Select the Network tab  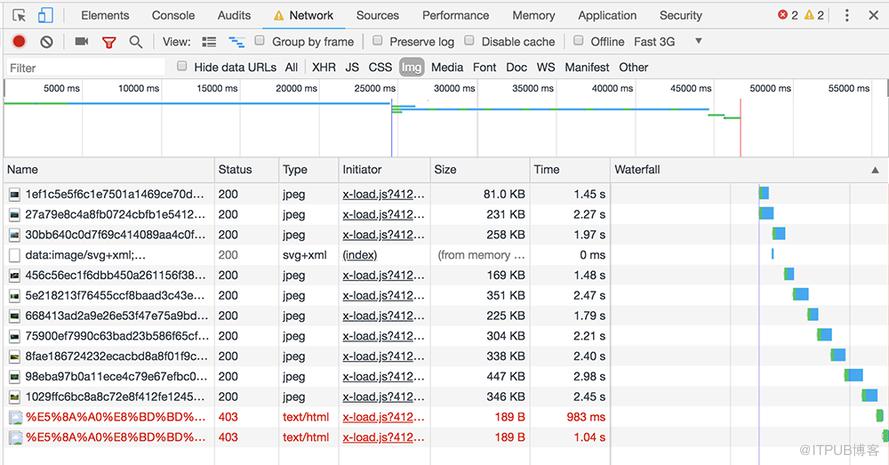pyautogui.click(x=304, y=15)
